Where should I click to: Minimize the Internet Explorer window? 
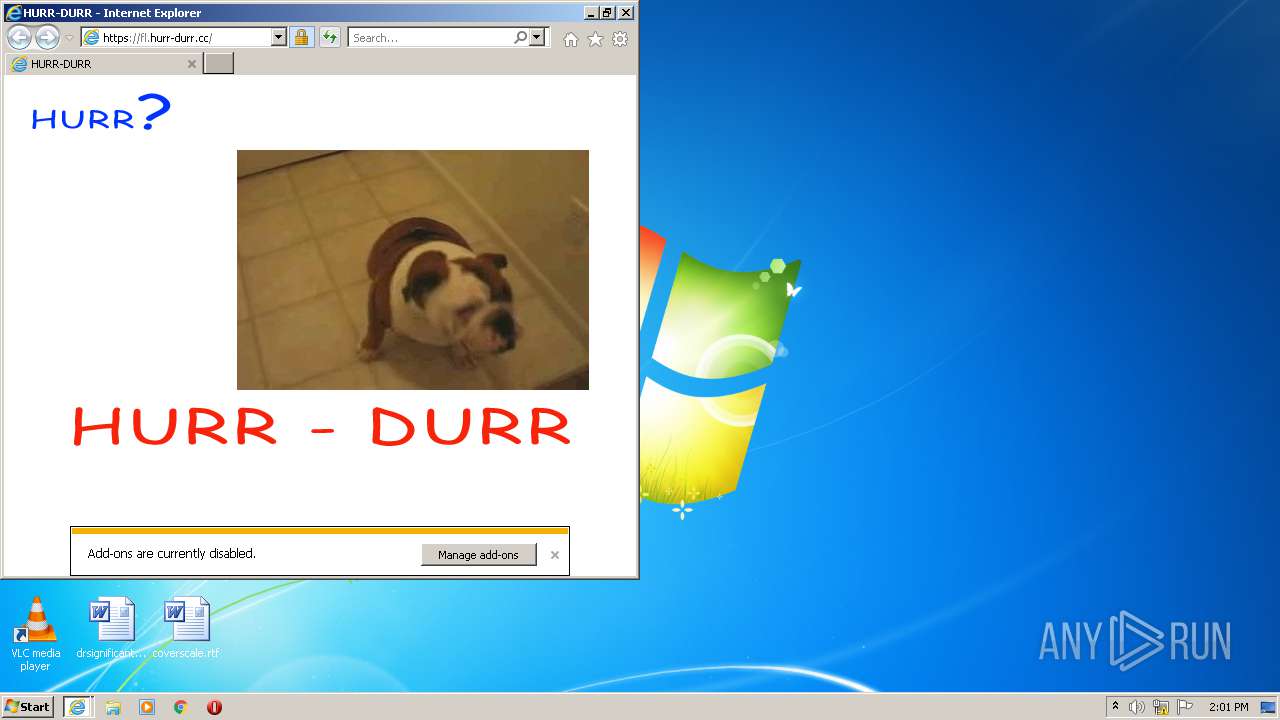(x=591, y=13)
